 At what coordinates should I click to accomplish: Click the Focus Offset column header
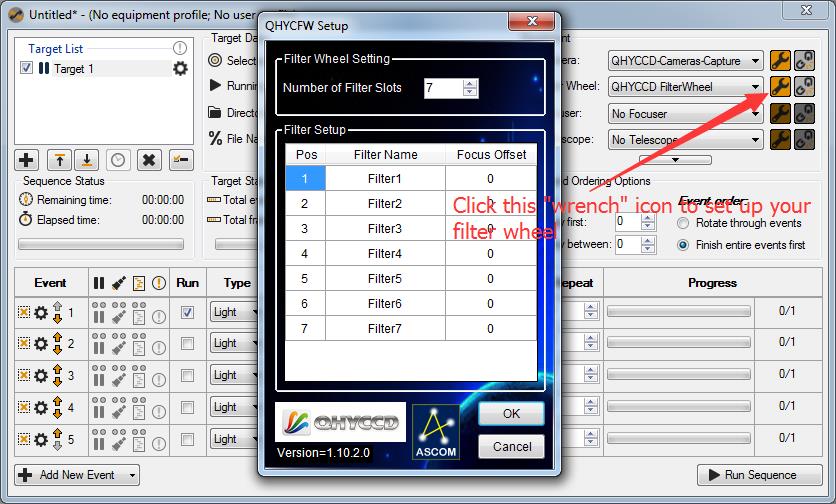point(491,155)
